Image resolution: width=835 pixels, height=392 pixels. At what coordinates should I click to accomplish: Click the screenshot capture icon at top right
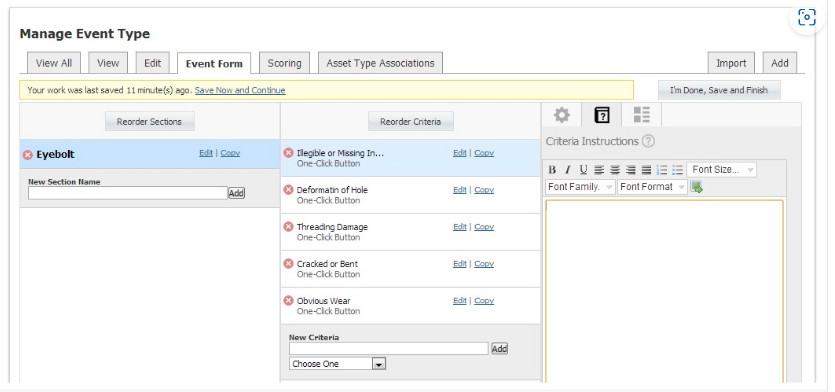(x=807, y=18)
